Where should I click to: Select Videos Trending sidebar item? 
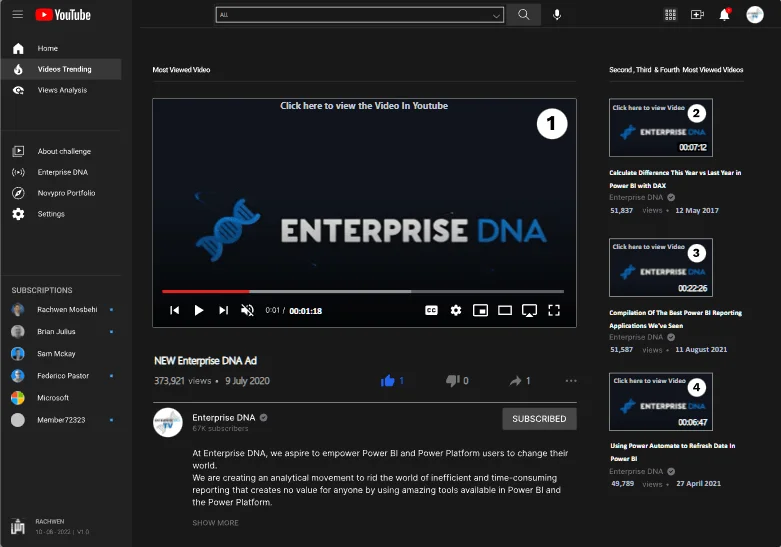click(x=61, y=69)
